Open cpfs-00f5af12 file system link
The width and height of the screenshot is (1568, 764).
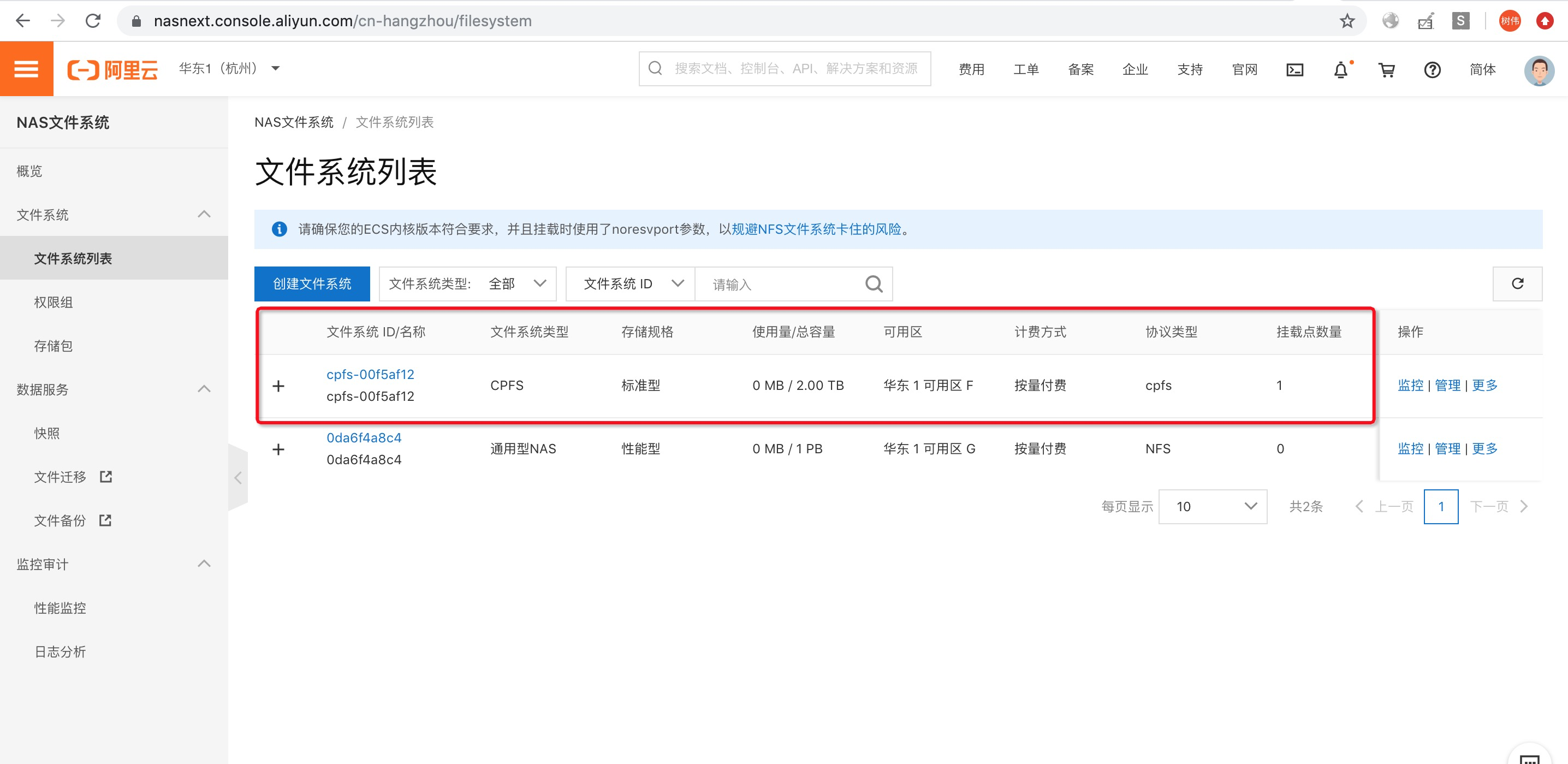click(x=370, y=375)
